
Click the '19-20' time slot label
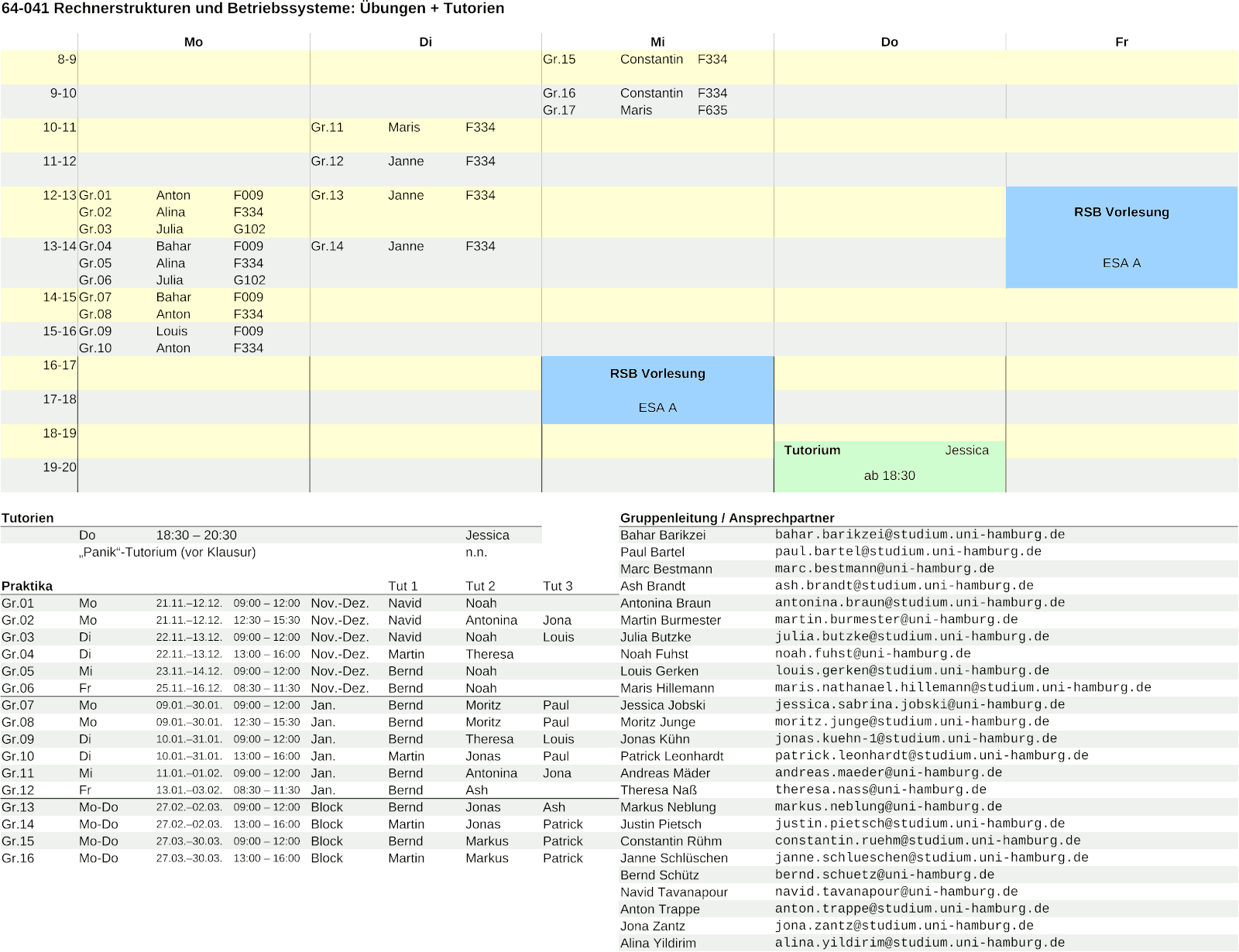click(60, 467)
